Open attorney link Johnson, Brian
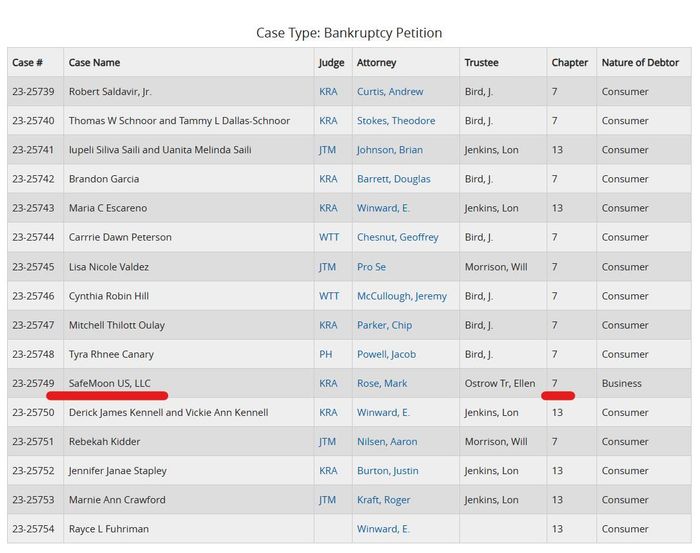The image size is (700, 553). [x=389, y=150]
